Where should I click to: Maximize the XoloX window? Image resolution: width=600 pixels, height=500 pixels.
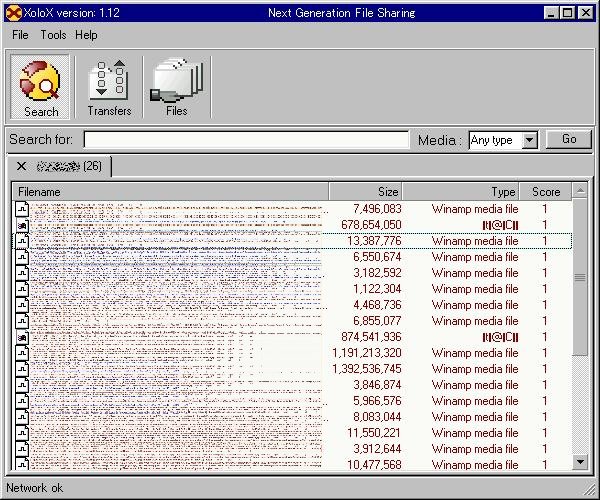coord(567,13)
